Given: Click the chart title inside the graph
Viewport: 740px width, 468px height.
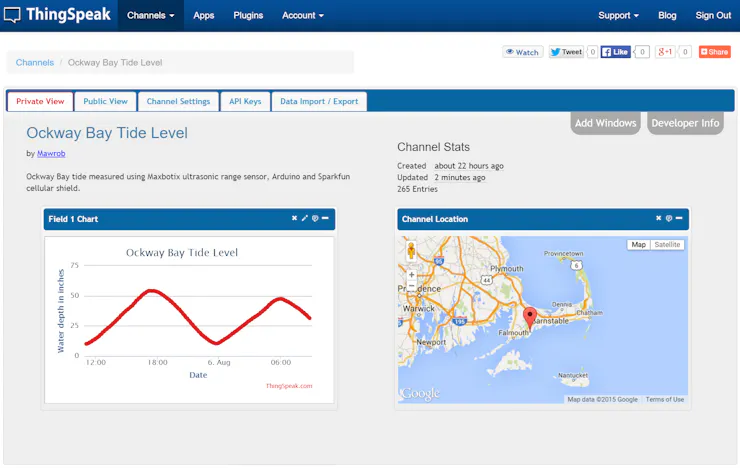Looking at the screenshot, I should (x=182, y=252).
